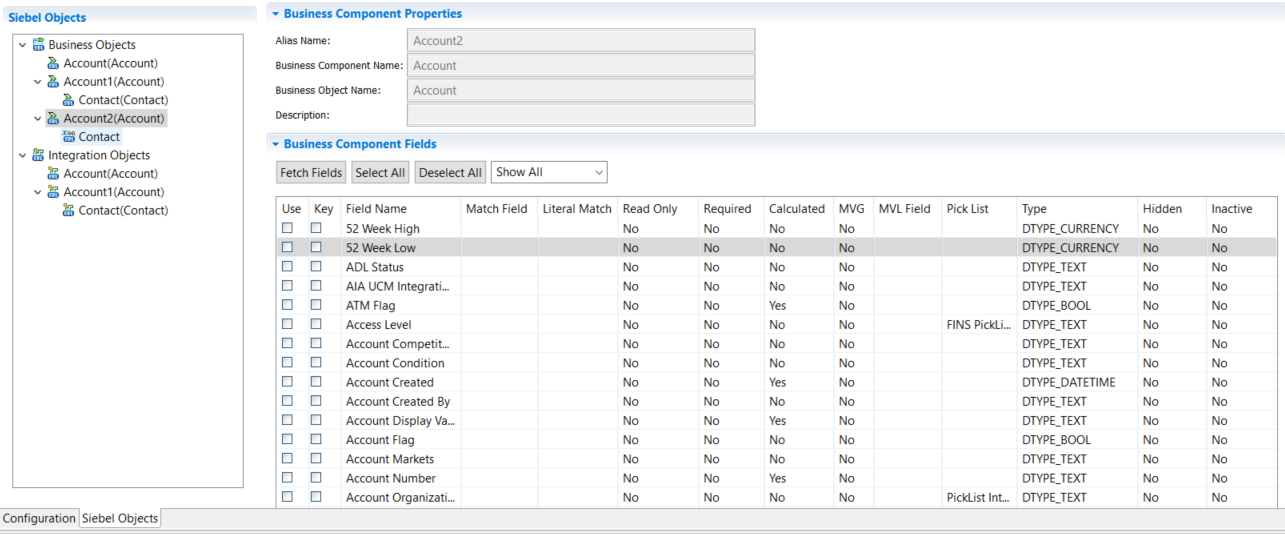Click the Read Only column header
This screenshot has height=534, width=1285.
658,209
